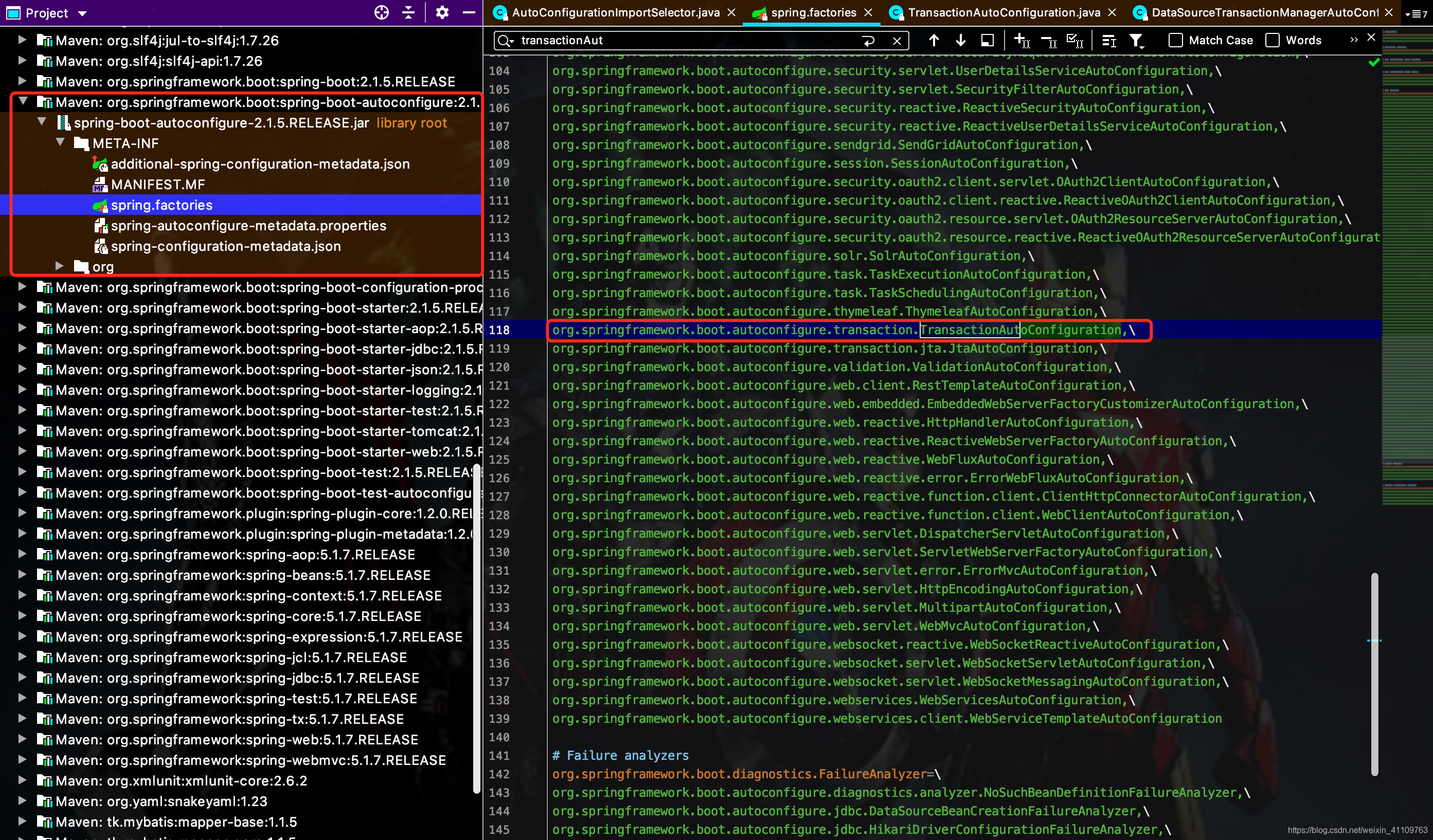Viewport: 1433px width, 840px height.
Task: Click ThymeleafAutoConfiguration entry on line 117
Action: [998, 312]
